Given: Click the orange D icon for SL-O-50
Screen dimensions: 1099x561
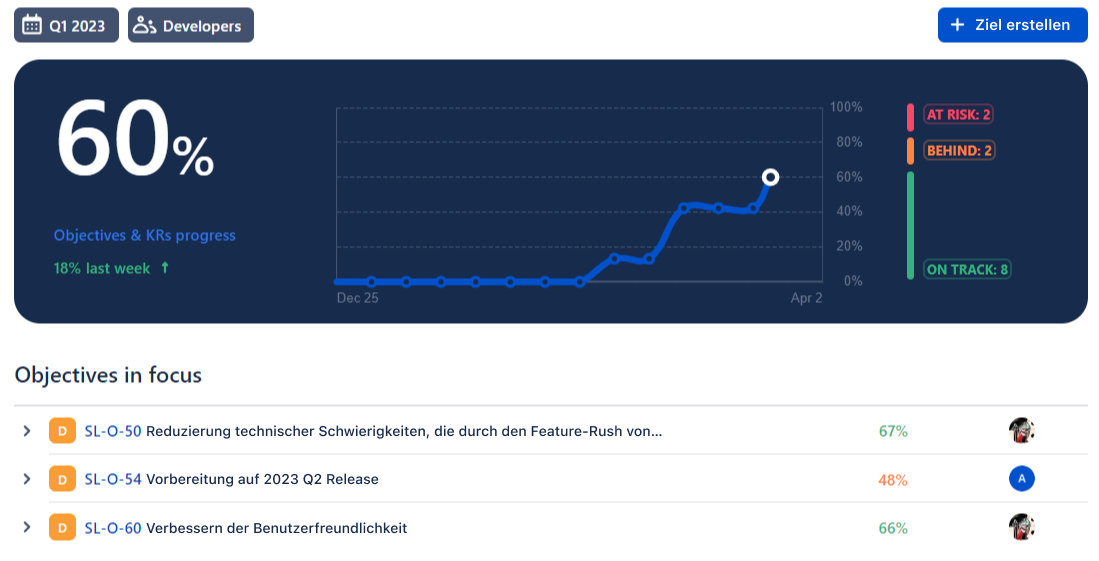Looking at the screenshot, I should coord(61,431).
